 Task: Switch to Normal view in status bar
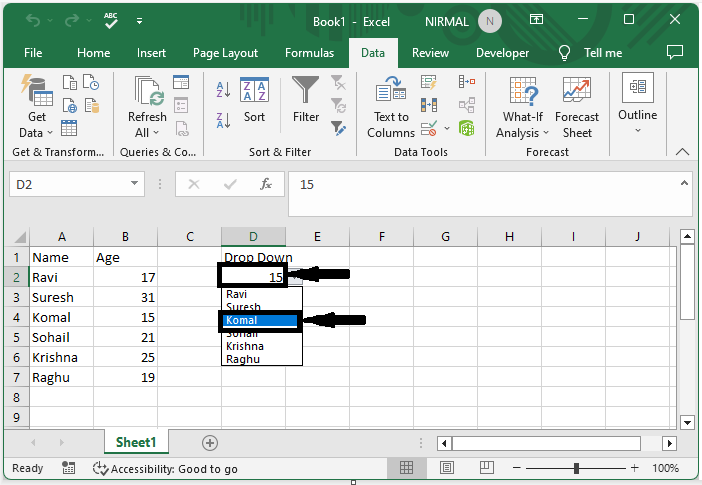pyautogui.click(x=407, y=468)
